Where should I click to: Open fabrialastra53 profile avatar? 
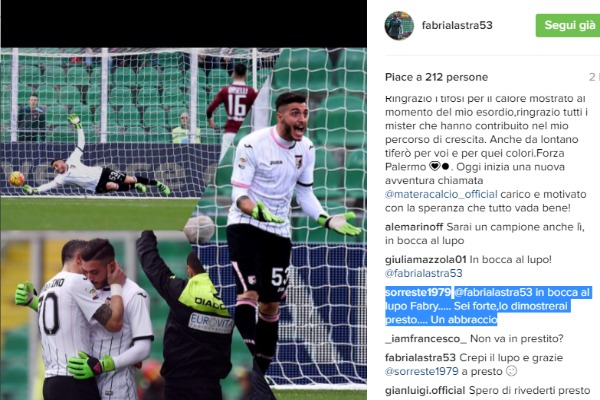tap(399, 25)
